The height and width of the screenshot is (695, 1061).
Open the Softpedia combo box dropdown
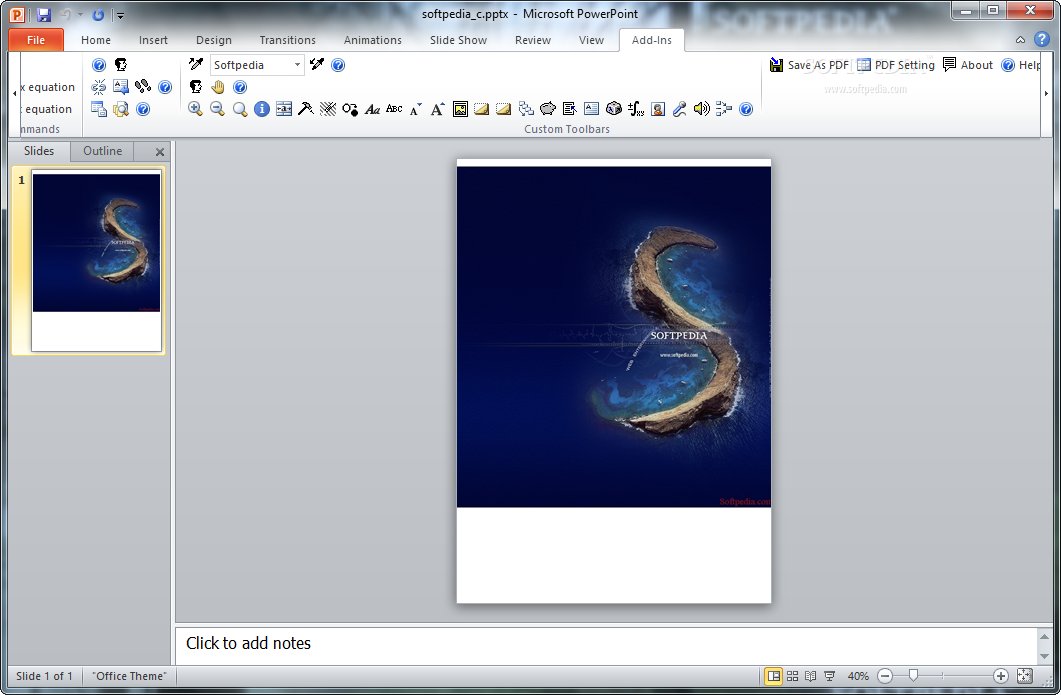pyautogui.click(x=297, y=65)
